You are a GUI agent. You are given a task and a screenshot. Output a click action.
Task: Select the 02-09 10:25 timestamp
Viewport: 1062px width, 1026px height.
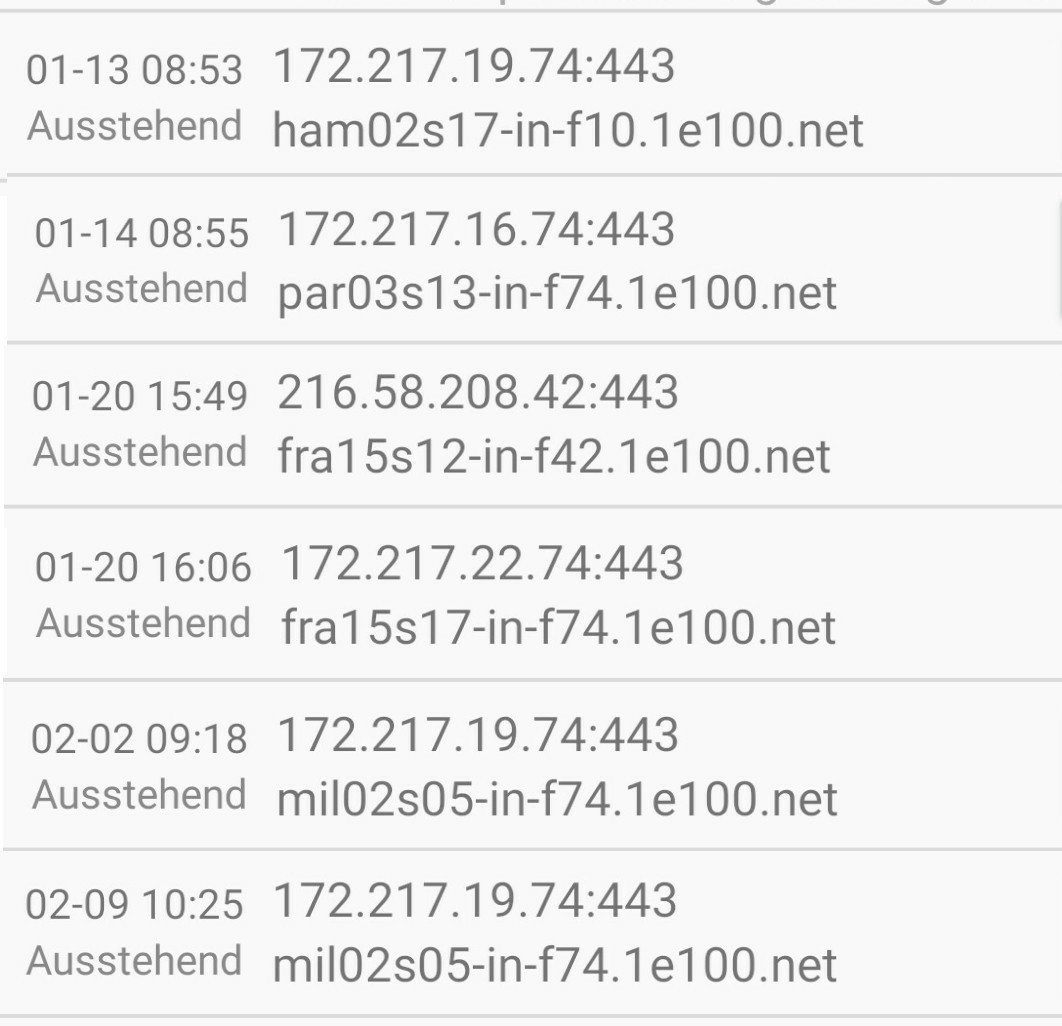(x=134, y=904)
